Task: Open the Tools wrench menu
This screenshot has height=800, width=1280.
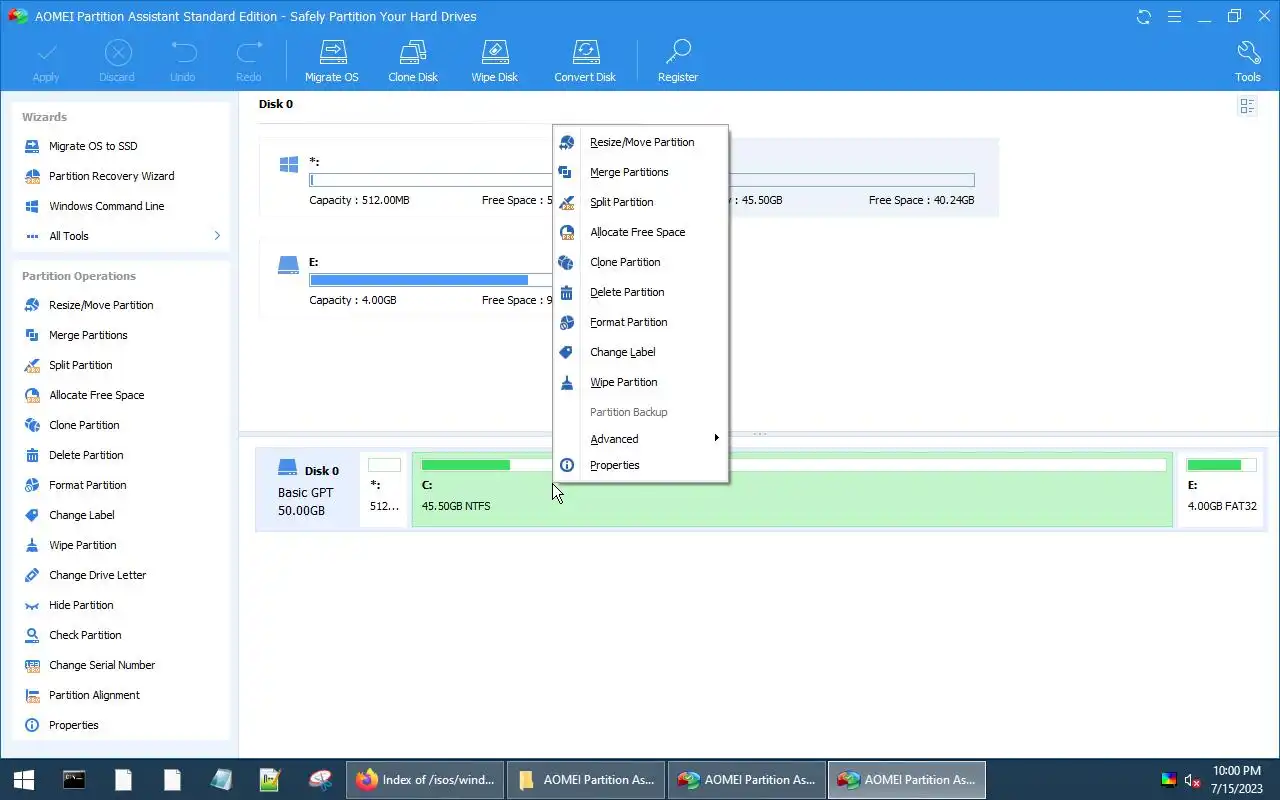Action: pyautogui.click(x=1247, y=62)
